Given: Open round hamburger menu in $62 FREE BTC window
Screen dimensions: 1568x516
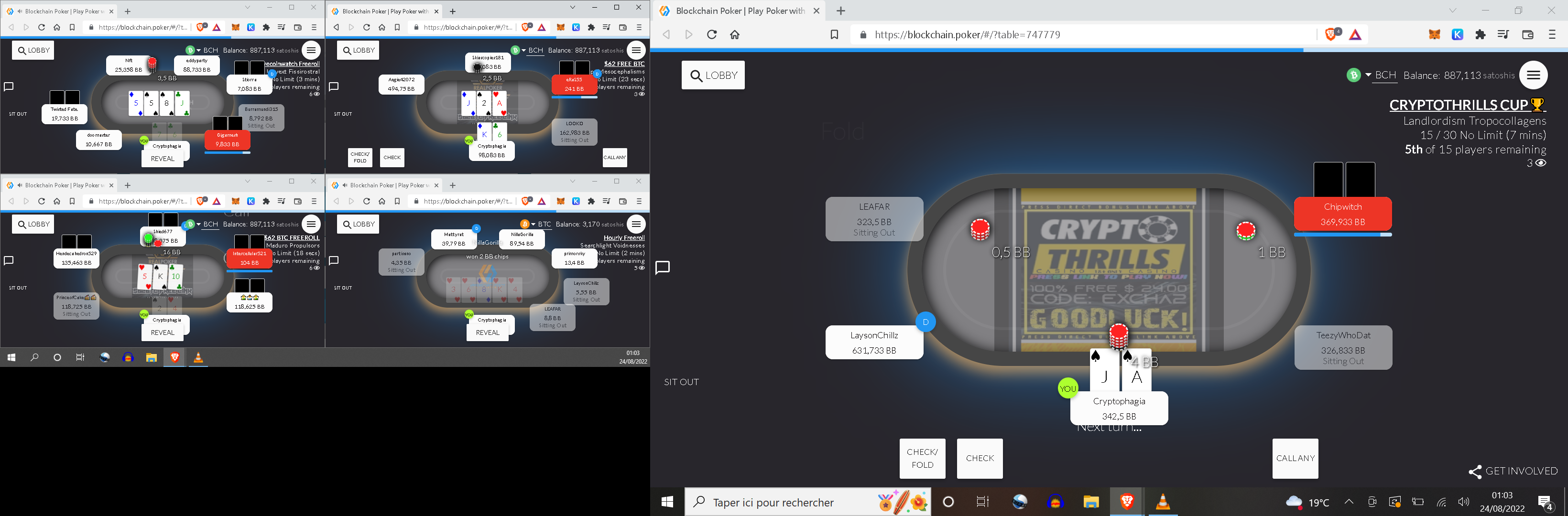Looking at the screenshot, I should 636,50.
